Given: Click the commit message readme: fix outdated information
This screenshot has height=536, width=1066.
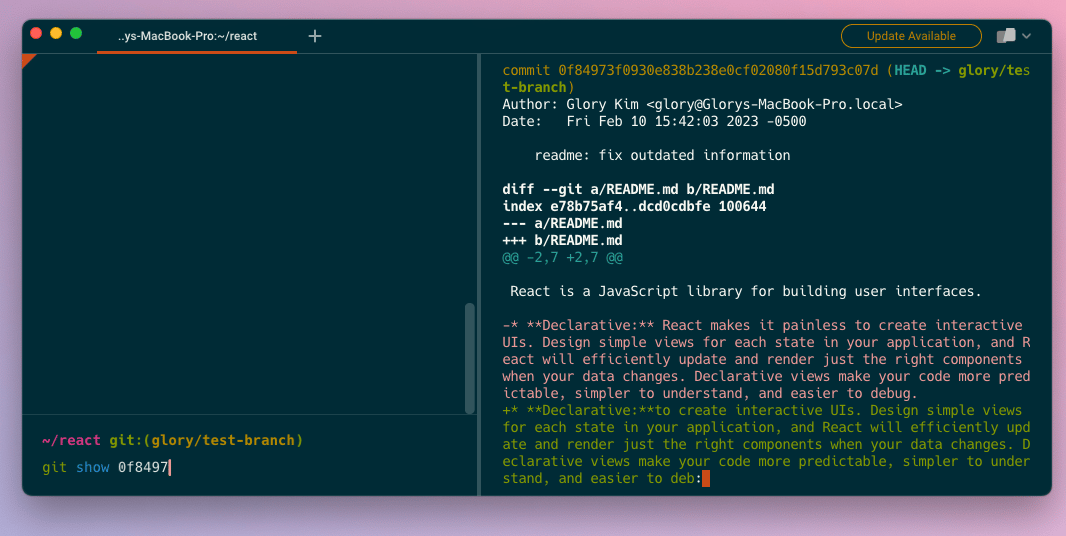Looking at the screenshot, I should coord(662,155).
